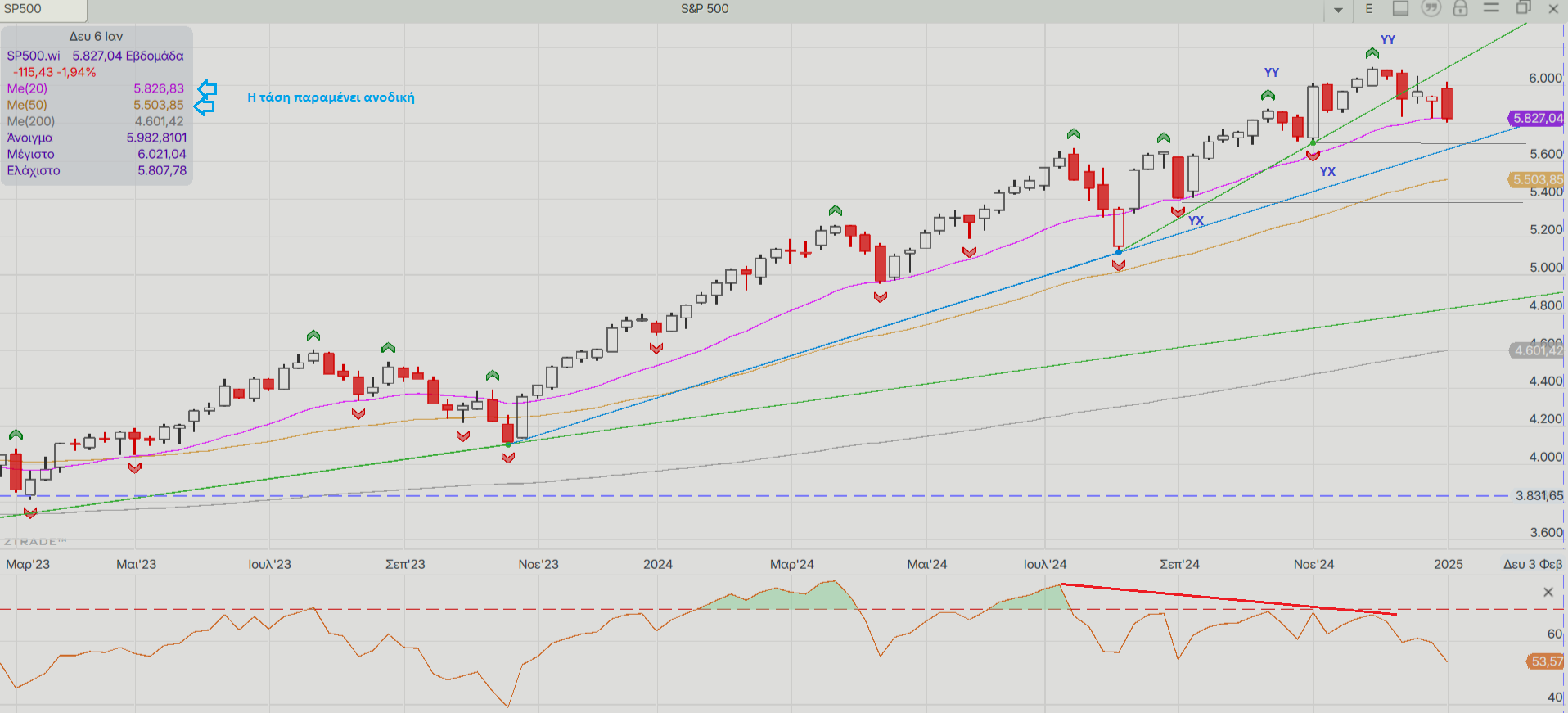
Task: Click the 40 level on oscillator axis
Action: click(1554, 697)
